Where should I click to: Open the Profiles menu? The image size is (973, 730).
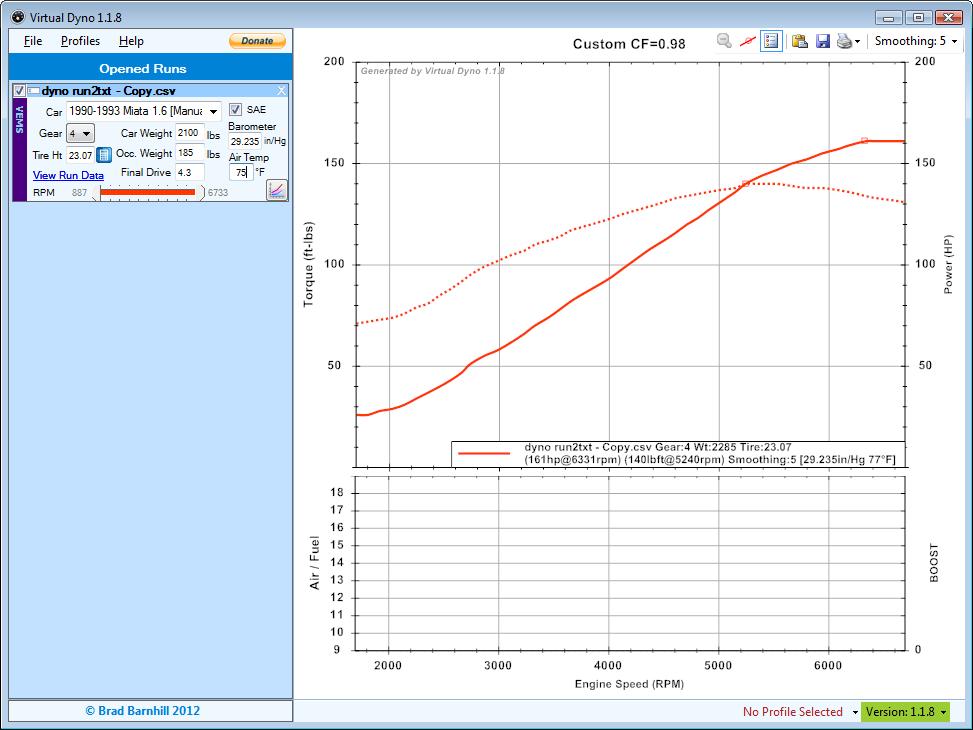(x=80, y=41)
